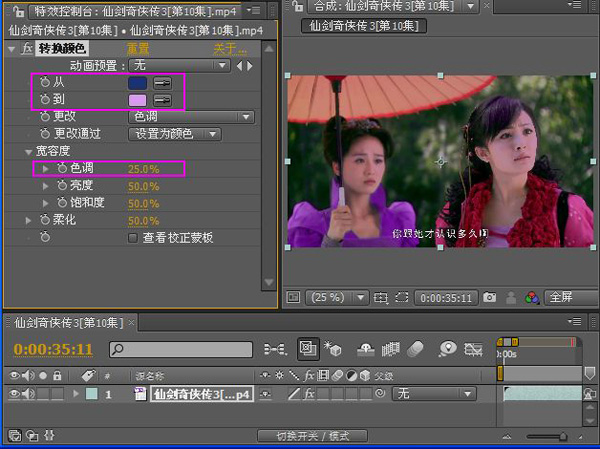Select 仙剑奇侠传3[第10集] composition flow tab
This screenshot has height=449, width=600.
click(364, 26)
